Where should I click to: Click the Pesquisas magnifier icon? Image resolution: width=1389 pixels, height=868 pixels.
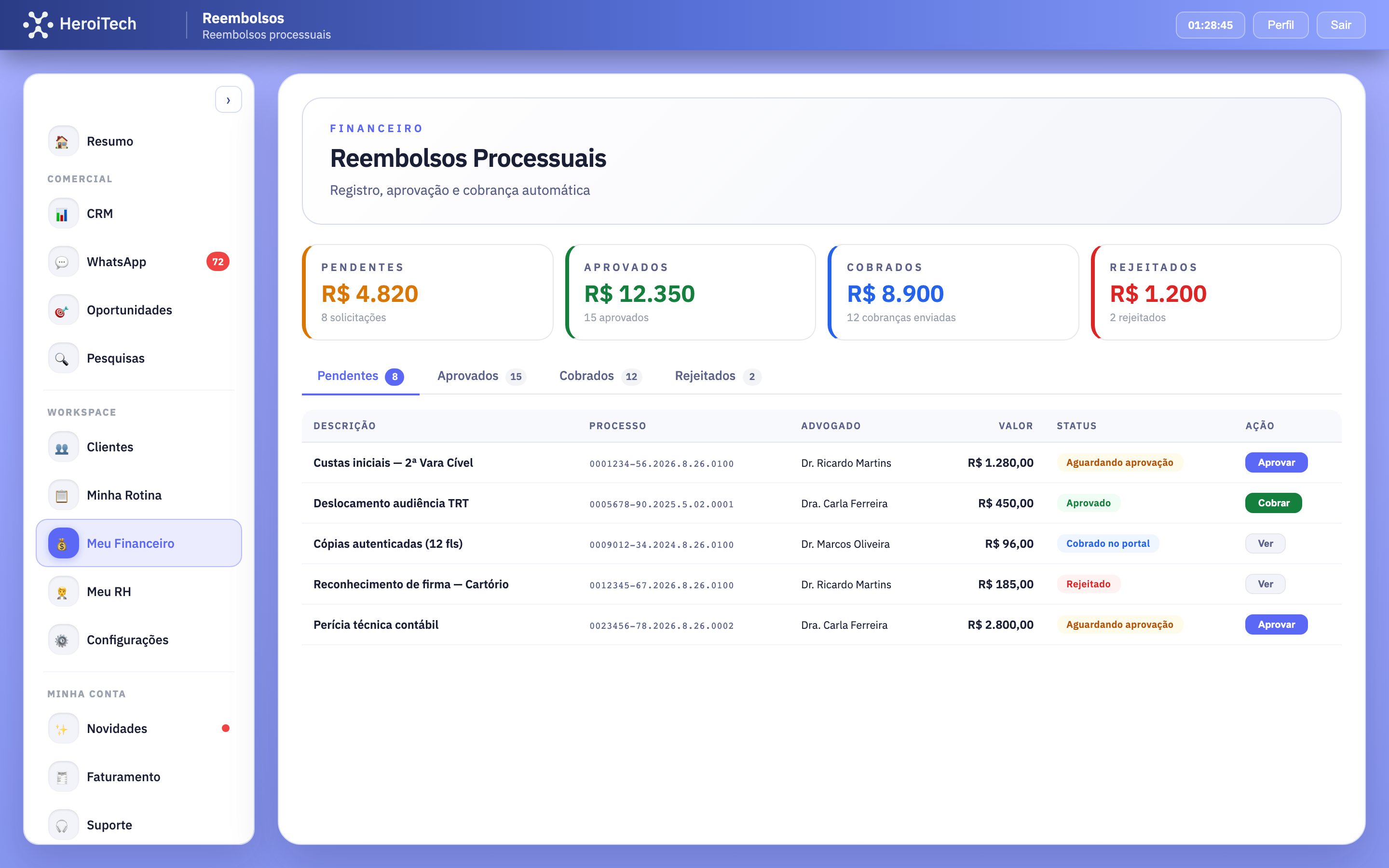(63, 358)
